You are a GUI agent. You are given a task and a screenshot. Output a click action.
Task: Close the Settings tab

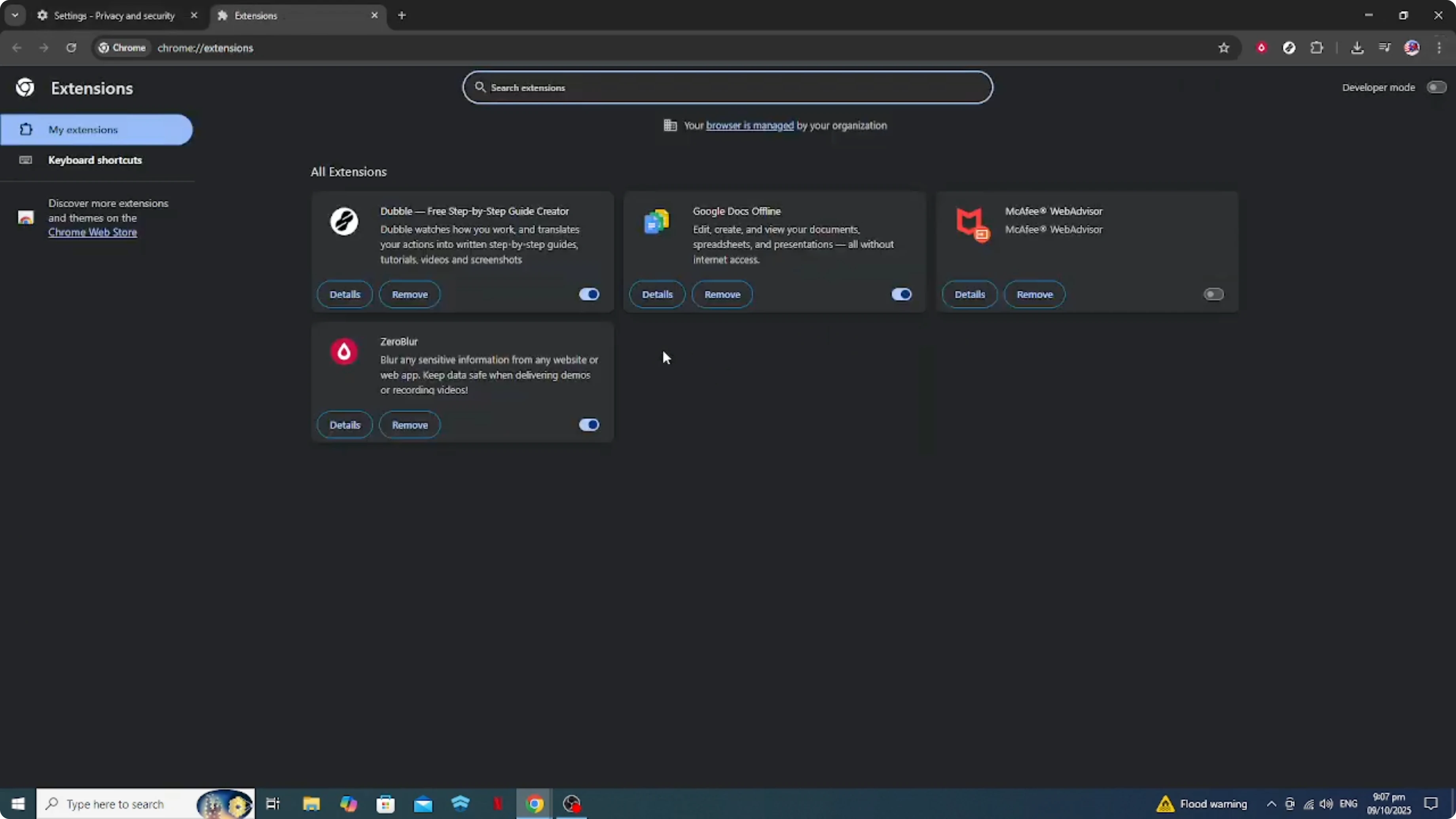tap(194, 15)
